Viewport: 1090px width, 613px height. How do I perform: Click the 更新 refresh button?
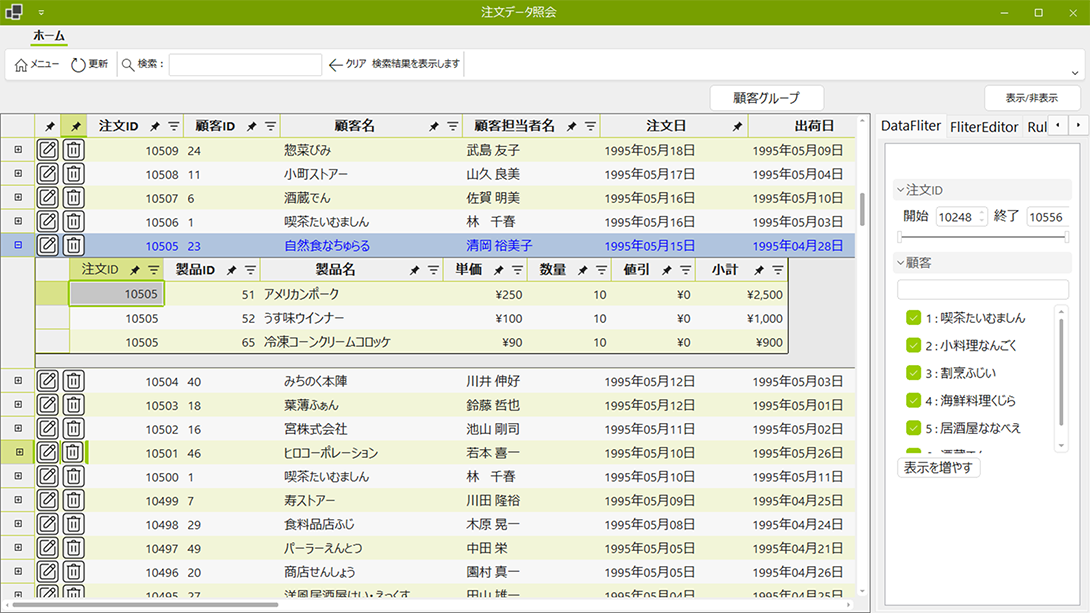point(90,64)
